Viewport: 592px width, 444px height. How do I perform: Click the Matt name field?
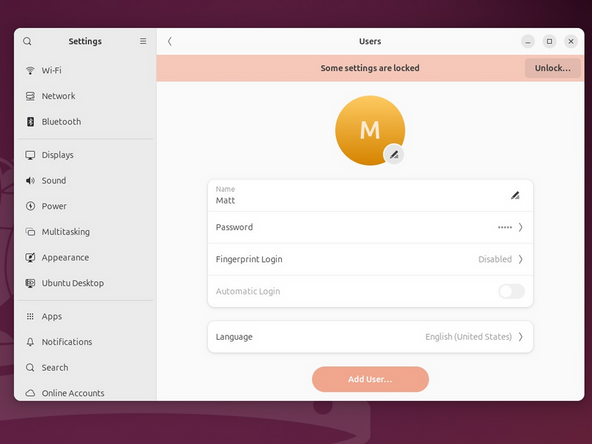tap(370, 196)
